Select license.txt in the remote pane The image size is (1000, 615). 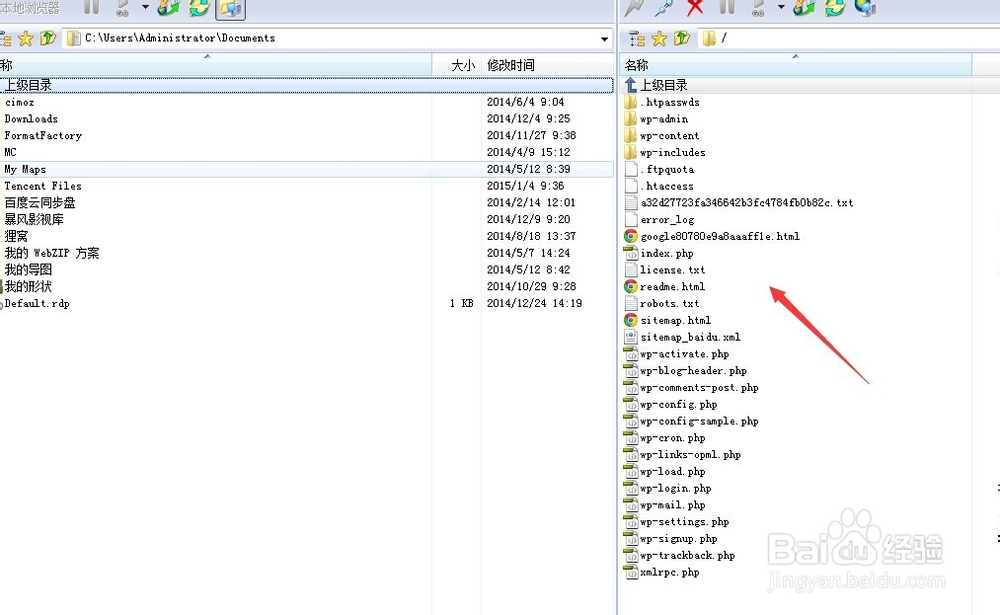click(665, 270)
